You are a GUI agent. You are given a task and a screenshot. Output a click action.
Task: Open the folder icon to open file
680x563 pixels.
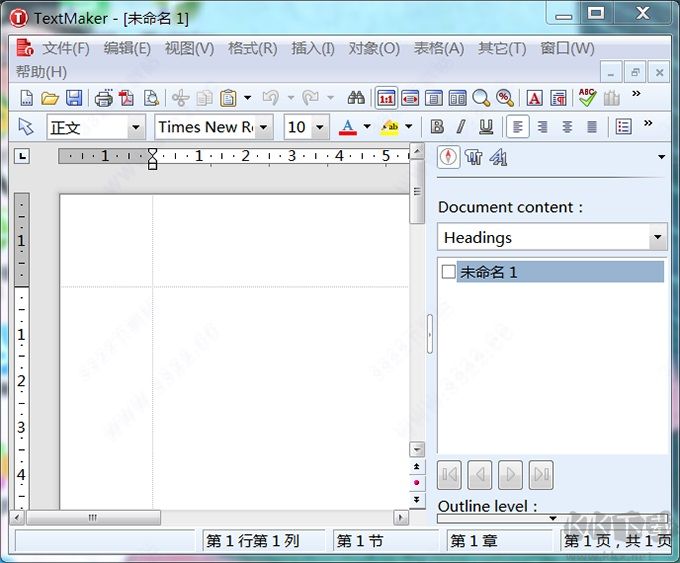tap(50, 98)
